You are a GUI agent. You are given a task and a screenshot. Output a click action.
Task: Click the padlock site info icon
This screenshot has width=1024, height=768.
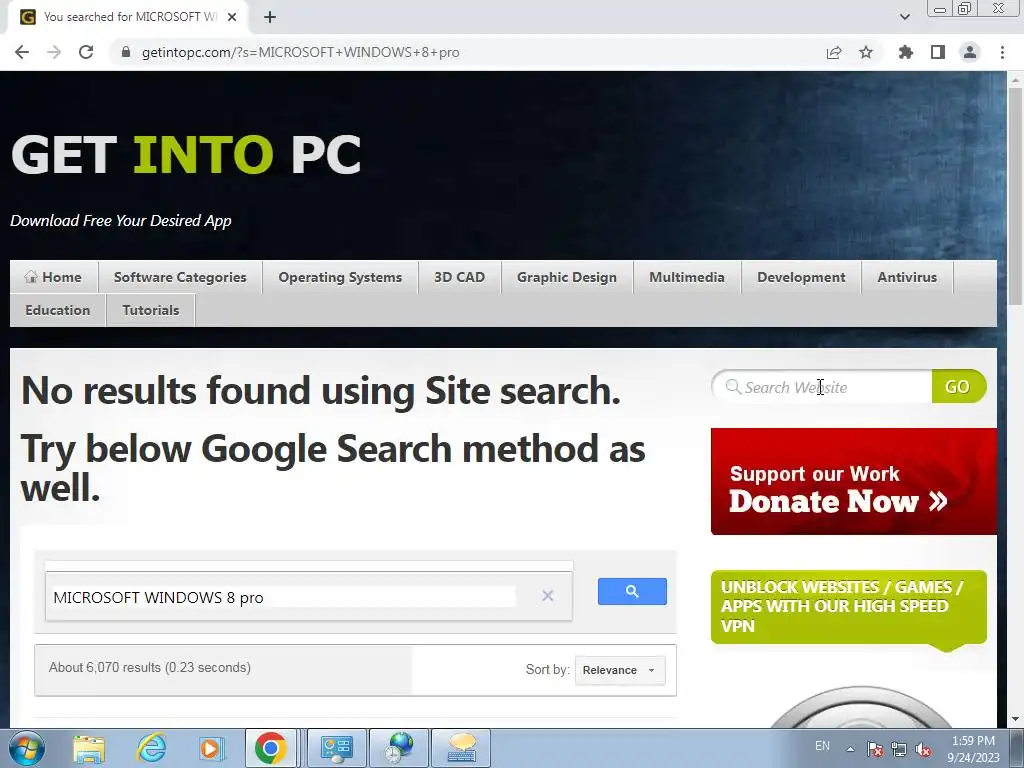click(126, 52)
